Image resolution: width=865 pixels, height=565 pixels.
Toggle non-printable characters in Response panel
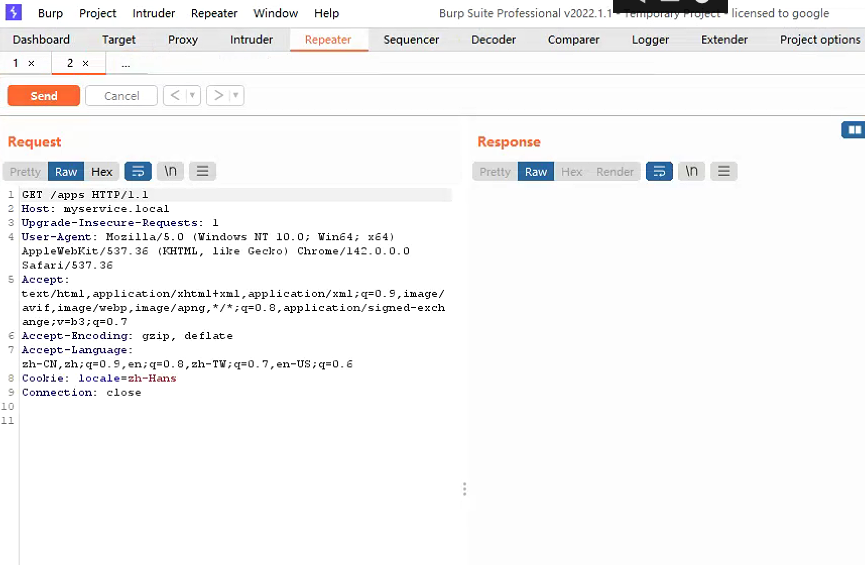coord(691,172)
